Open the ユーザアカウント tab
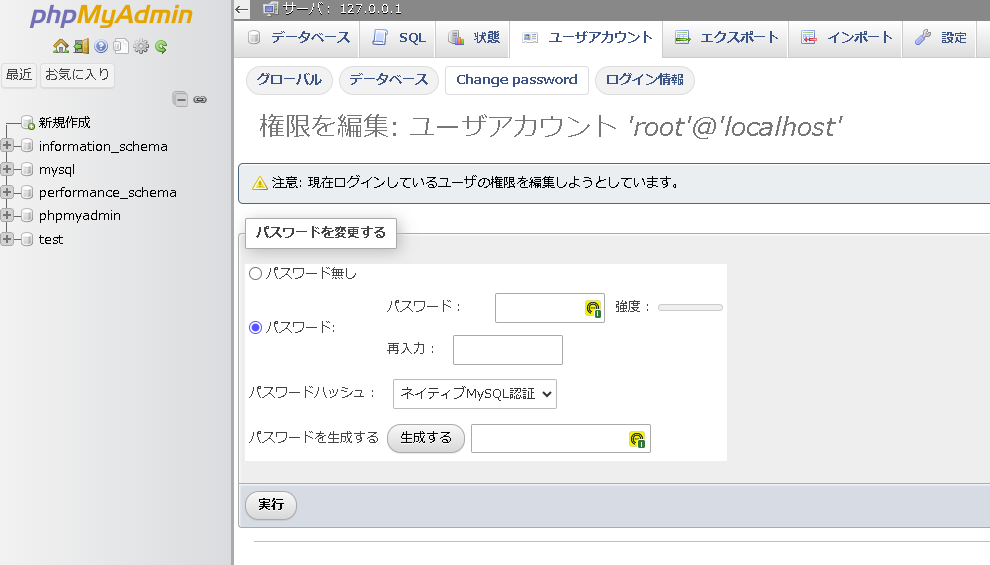Image resolution: width=990 pixels, height=565 pixels. pyautogui.click(x=587, y=38)
